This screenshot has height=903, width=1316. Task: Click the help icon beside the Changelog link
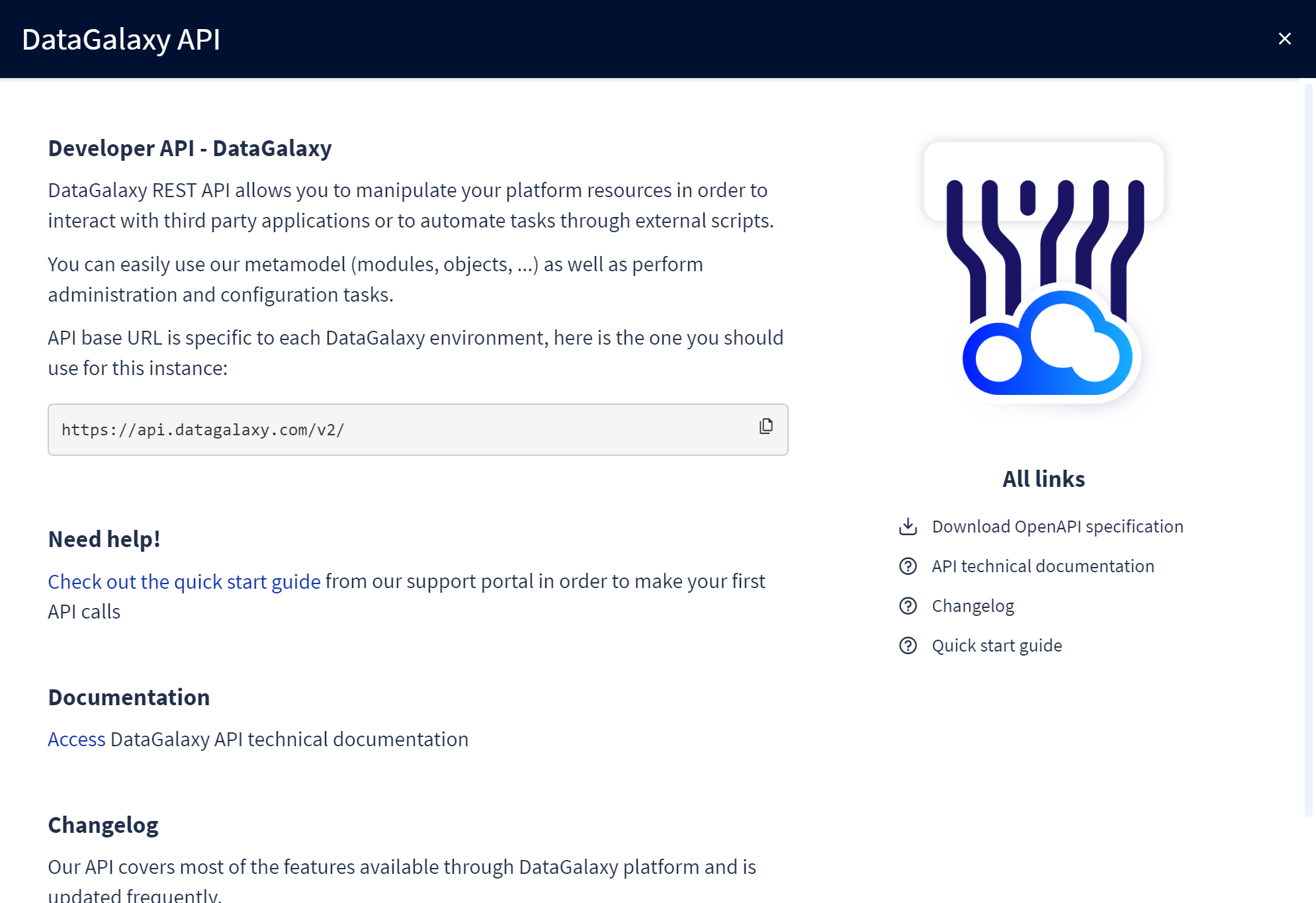coord(908,606)
